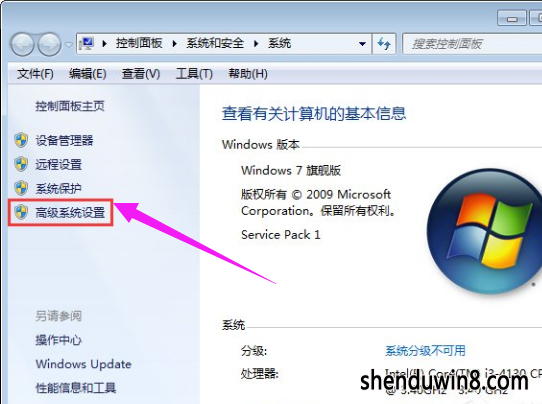Click the shield icon beside 系统保护

click(x=21, y=188)
